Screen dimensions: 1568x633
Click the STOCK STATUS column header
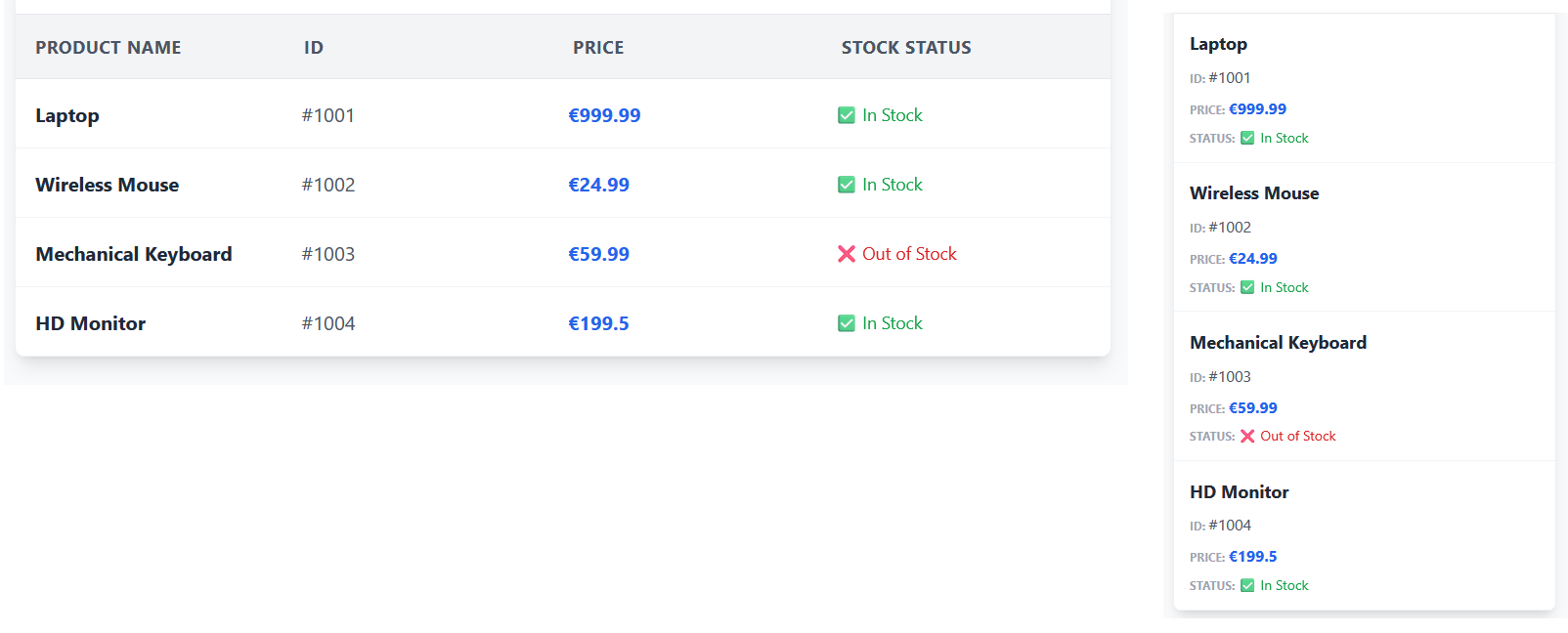pyautogui.click(x=906, y=48)
